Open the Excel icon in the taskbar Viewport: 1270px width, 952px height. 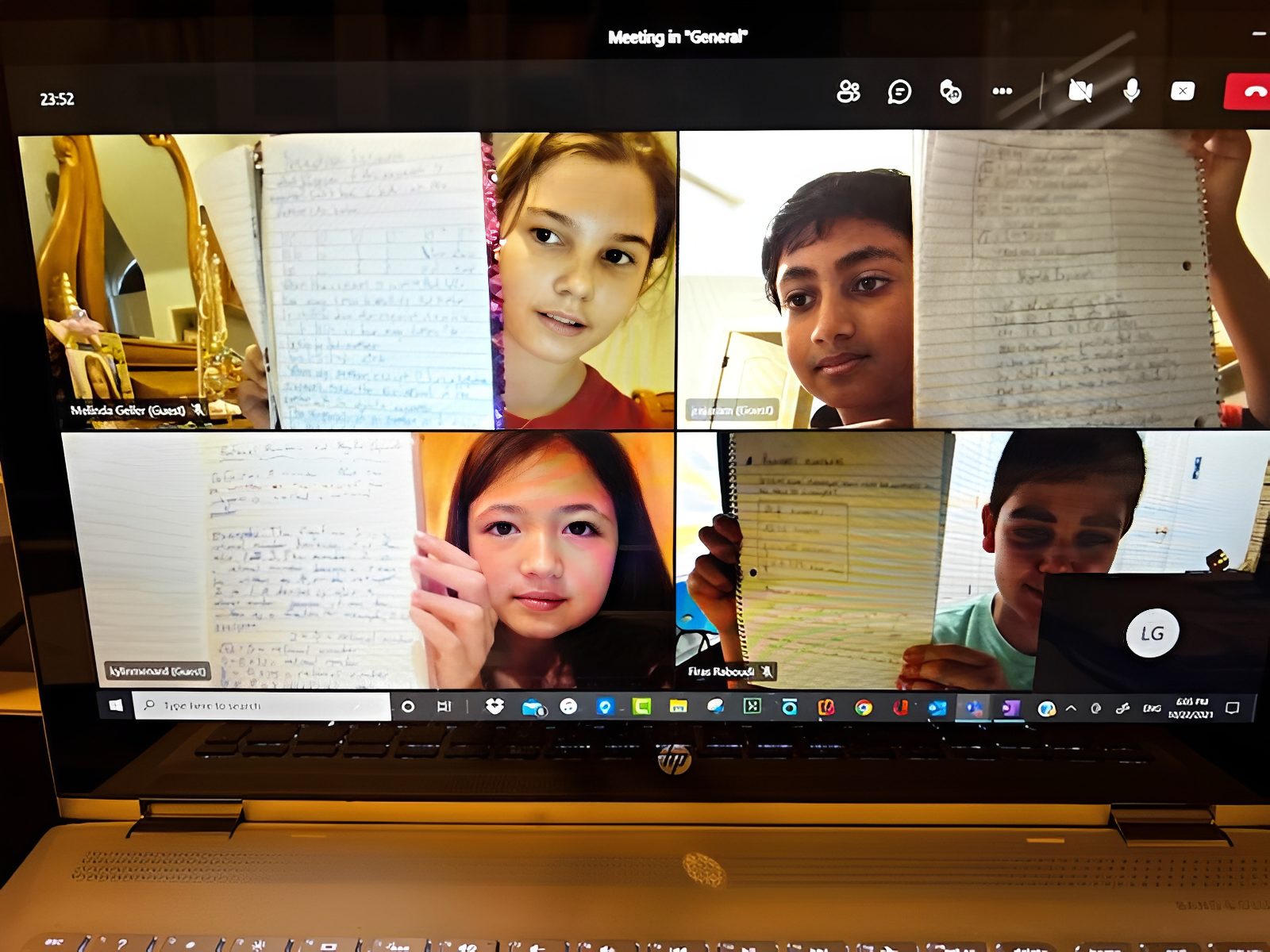pos(752,705)
